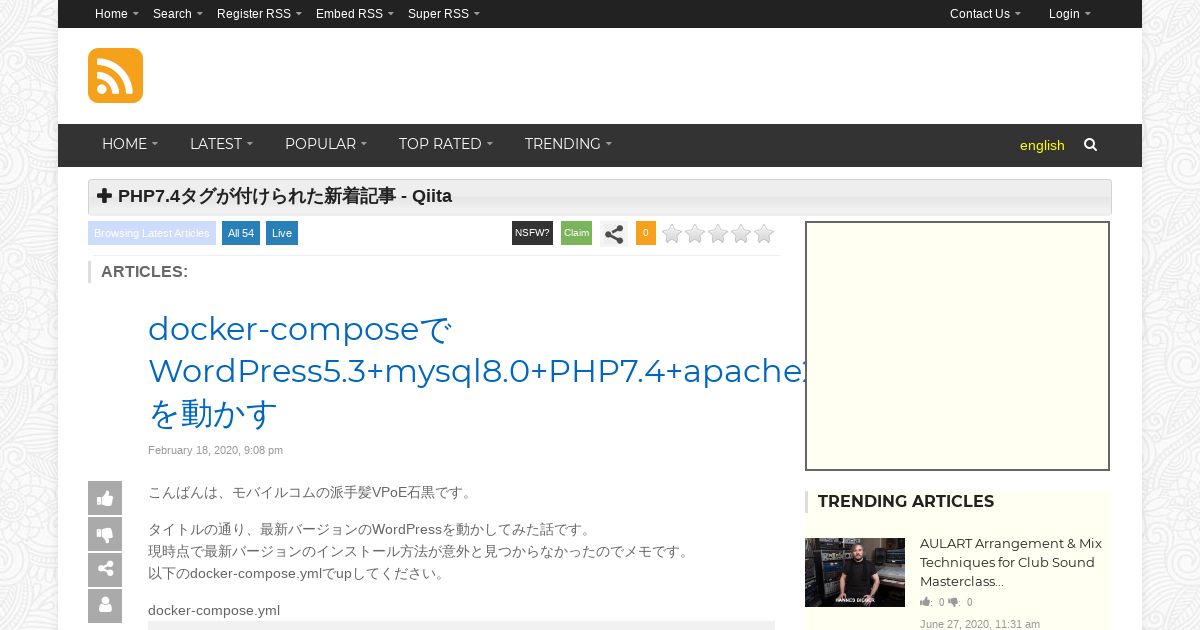Toggle the NSFW? flag button
Screen dimensions: 1200x630
point(532,233)
